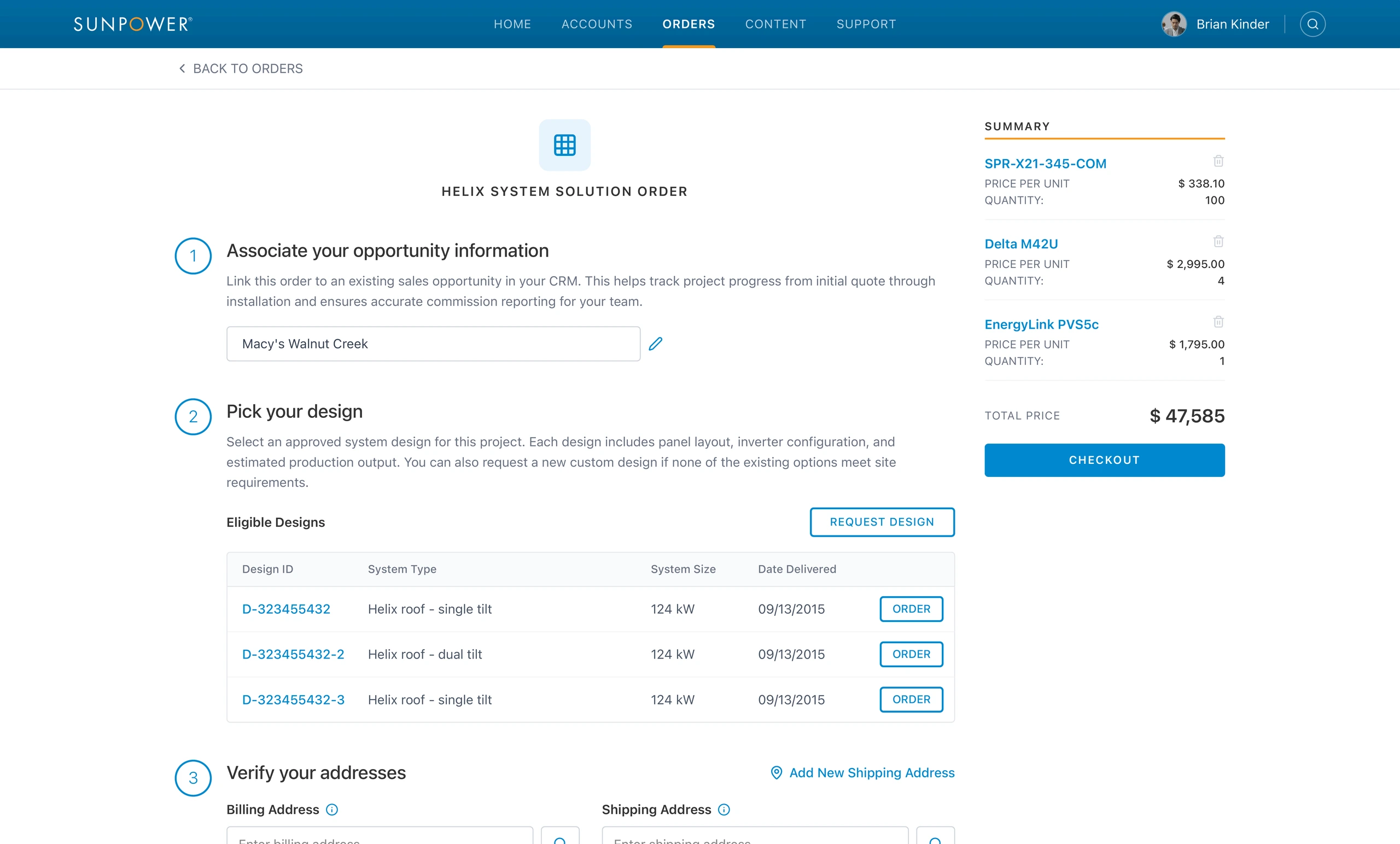
Task: Click the SunPower logo
Action: (133, 24)
